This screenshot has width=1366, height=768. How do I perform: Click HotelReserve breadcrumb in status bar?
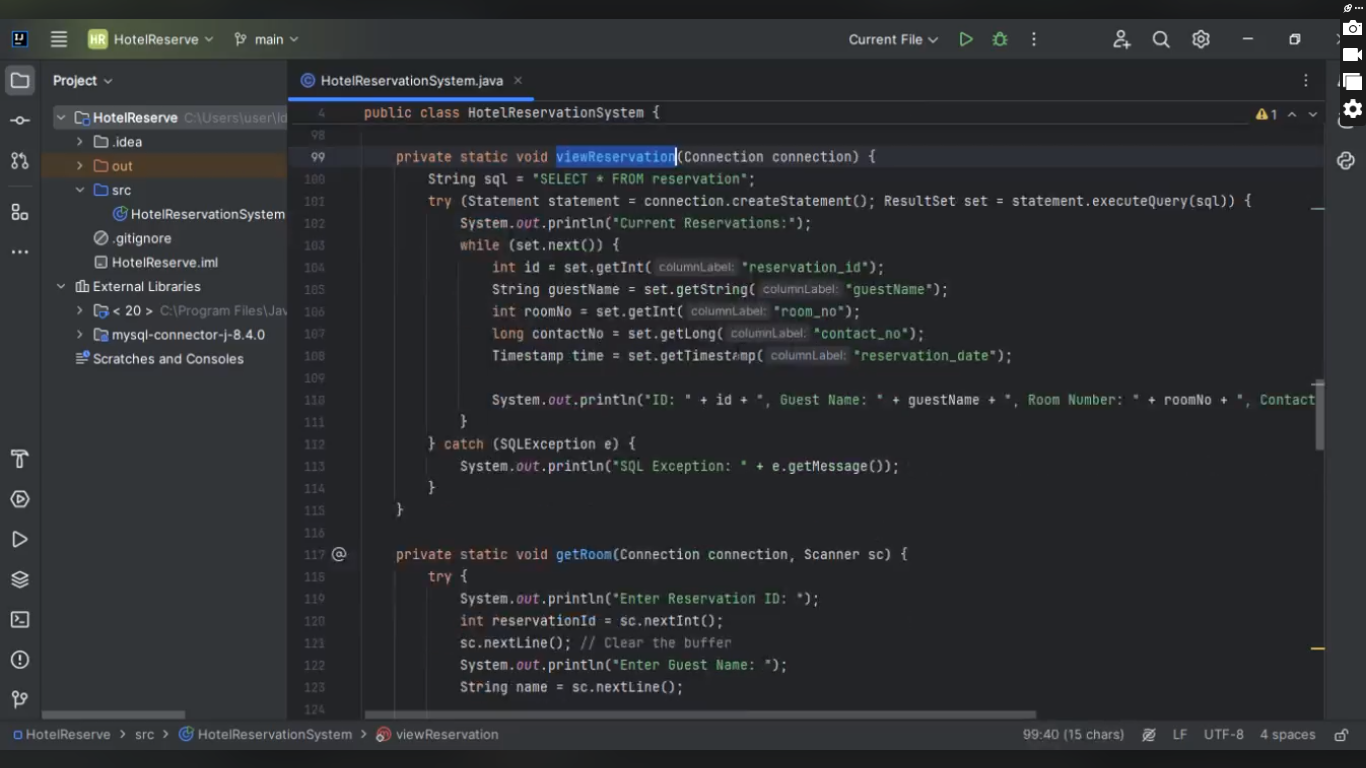[x=60, y=735]
